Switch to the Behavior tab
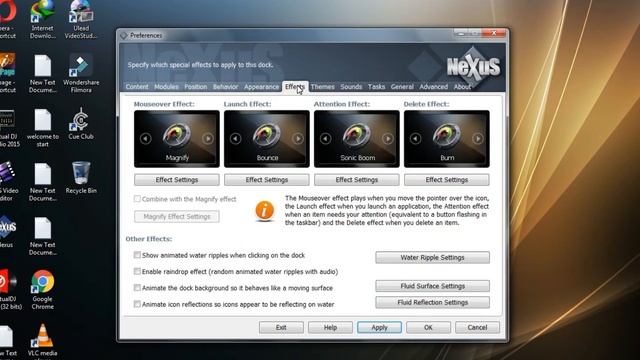 tap(225, 87)
